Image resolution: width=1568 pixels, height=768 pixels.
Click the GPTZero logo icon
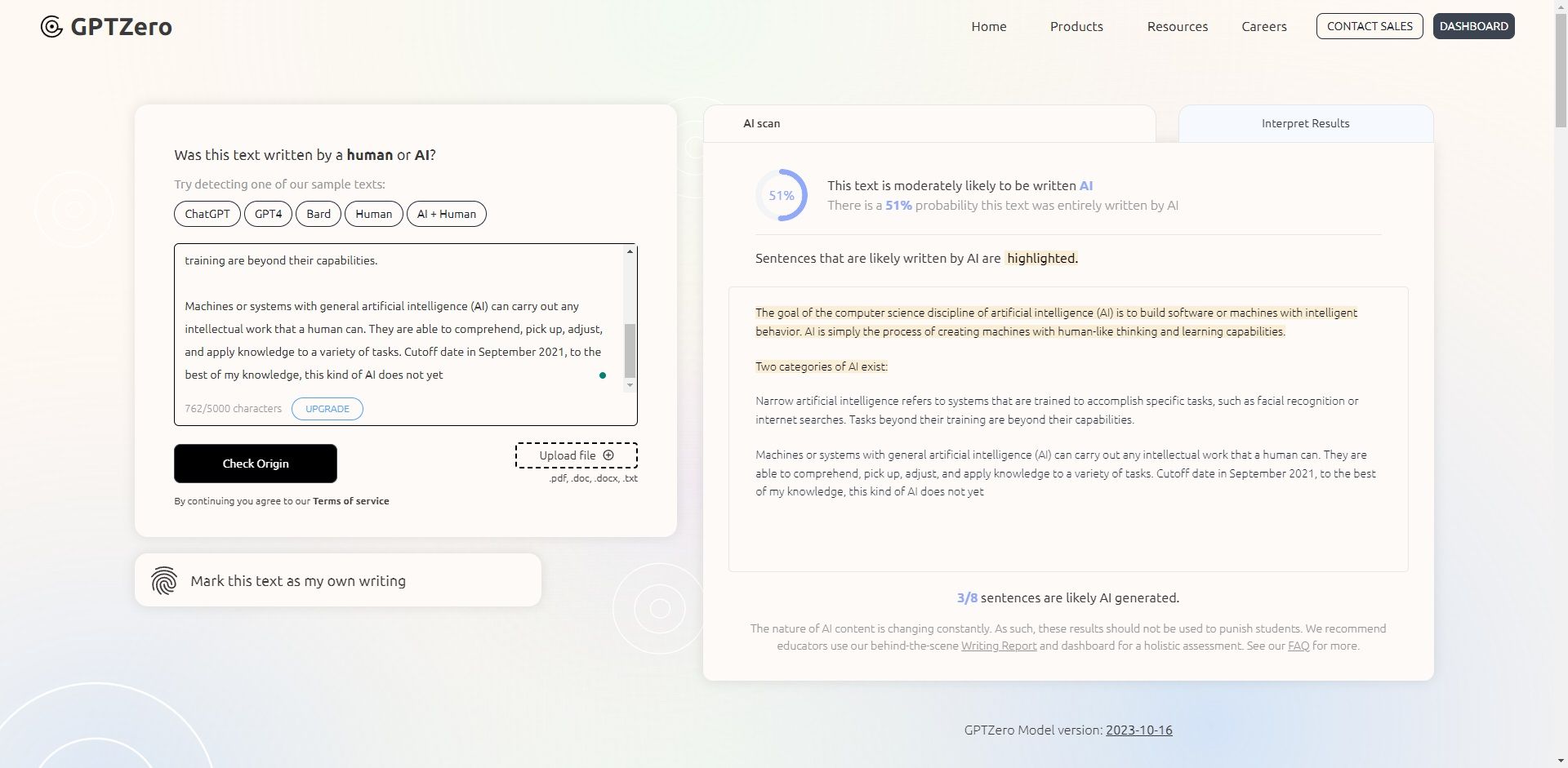tap(51, 26)
